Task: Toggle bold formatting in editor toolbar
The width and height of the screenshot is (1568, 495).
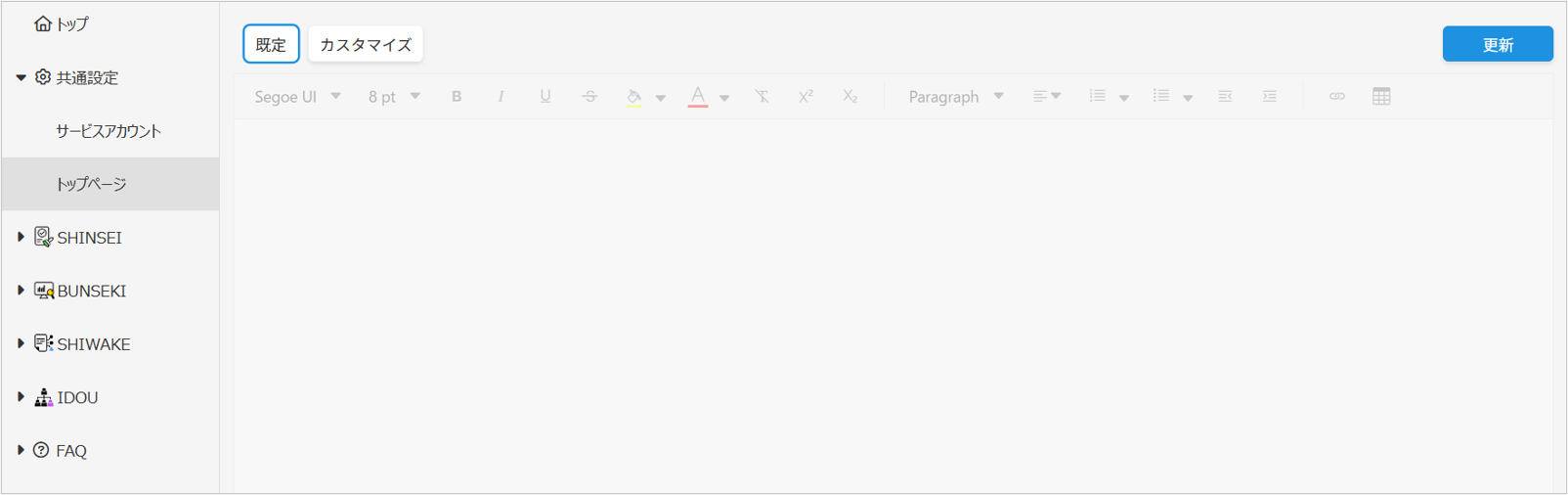Action: [457, 96]
